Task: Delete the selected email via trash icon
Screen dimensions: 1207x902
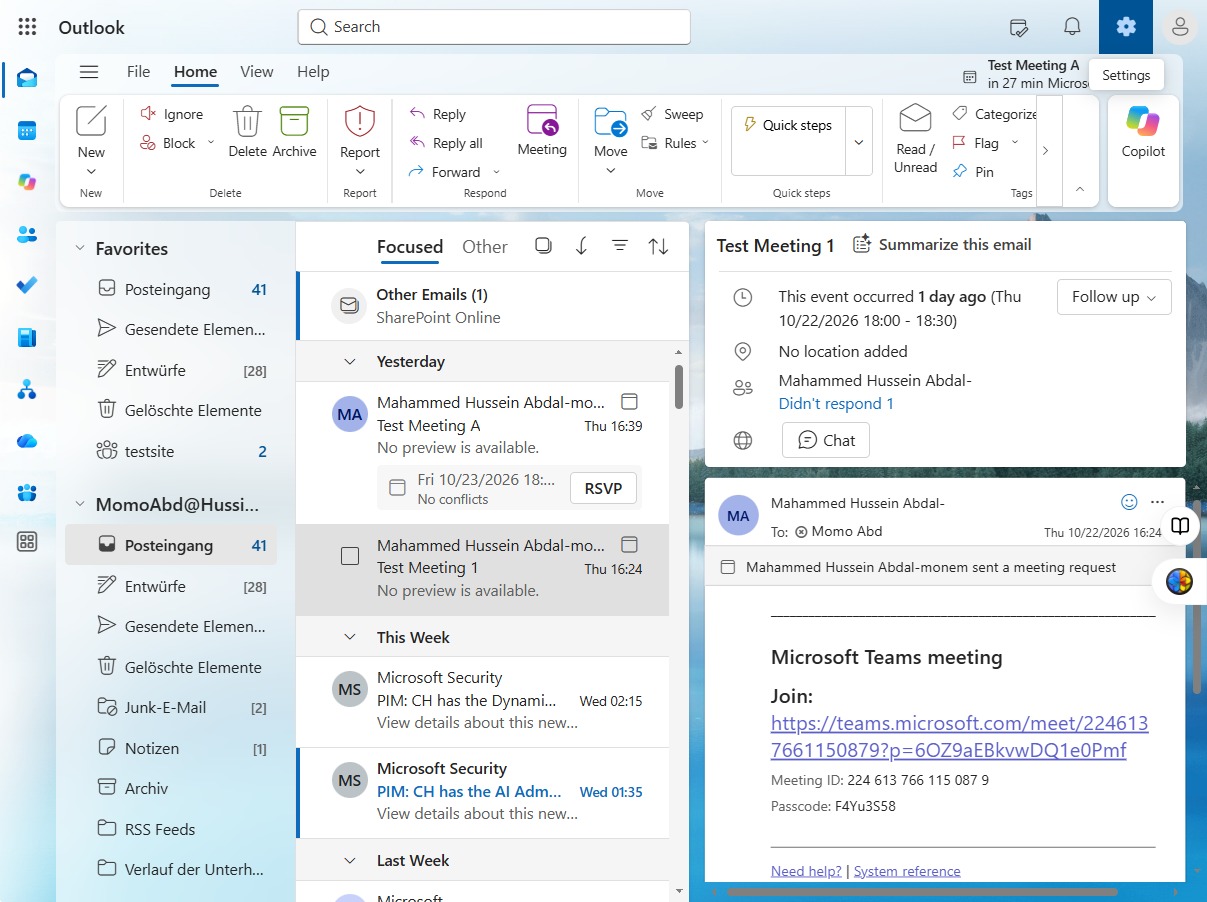Action: (247, 131)
